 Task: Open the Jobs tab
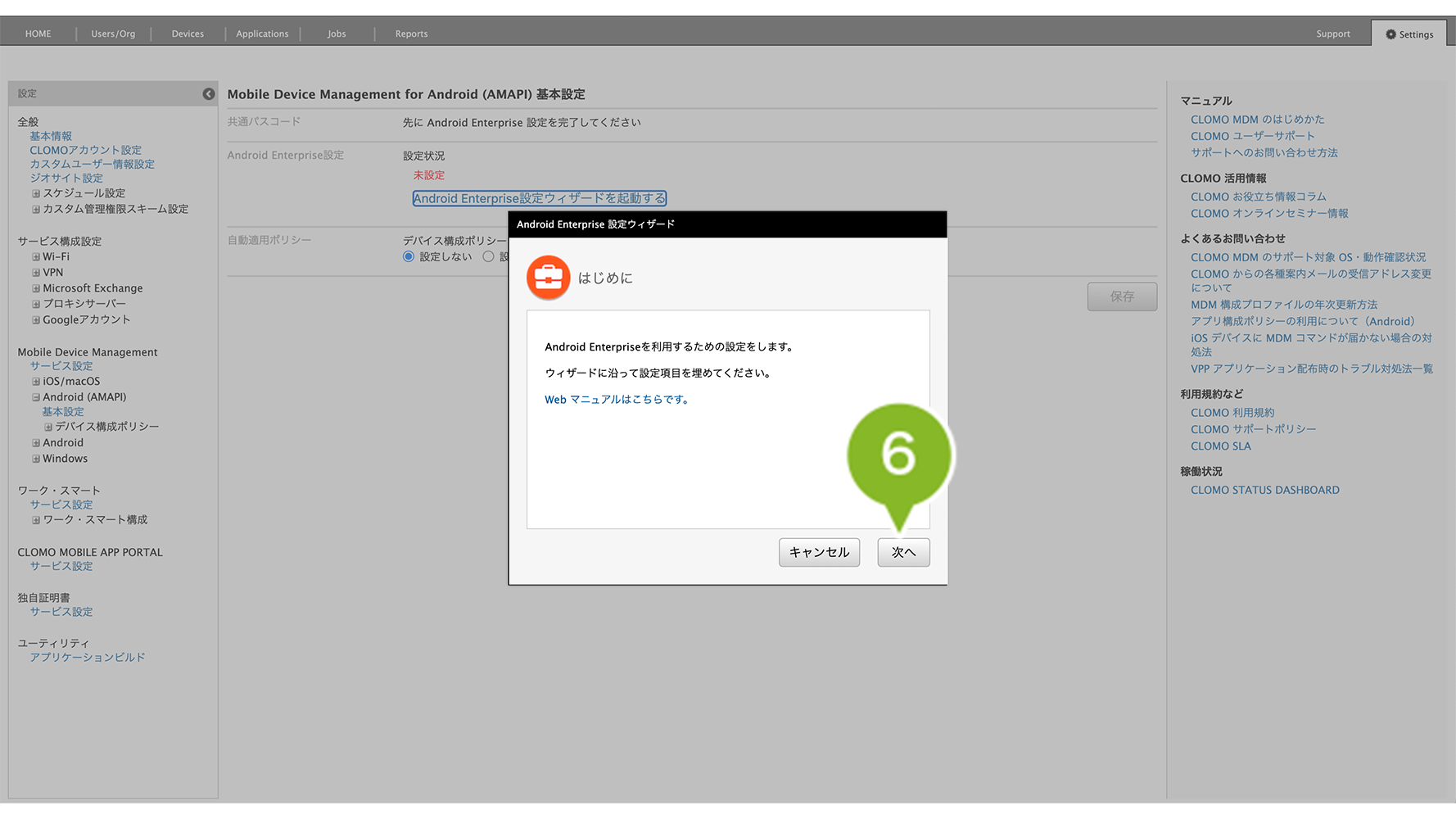pos(337,34)
